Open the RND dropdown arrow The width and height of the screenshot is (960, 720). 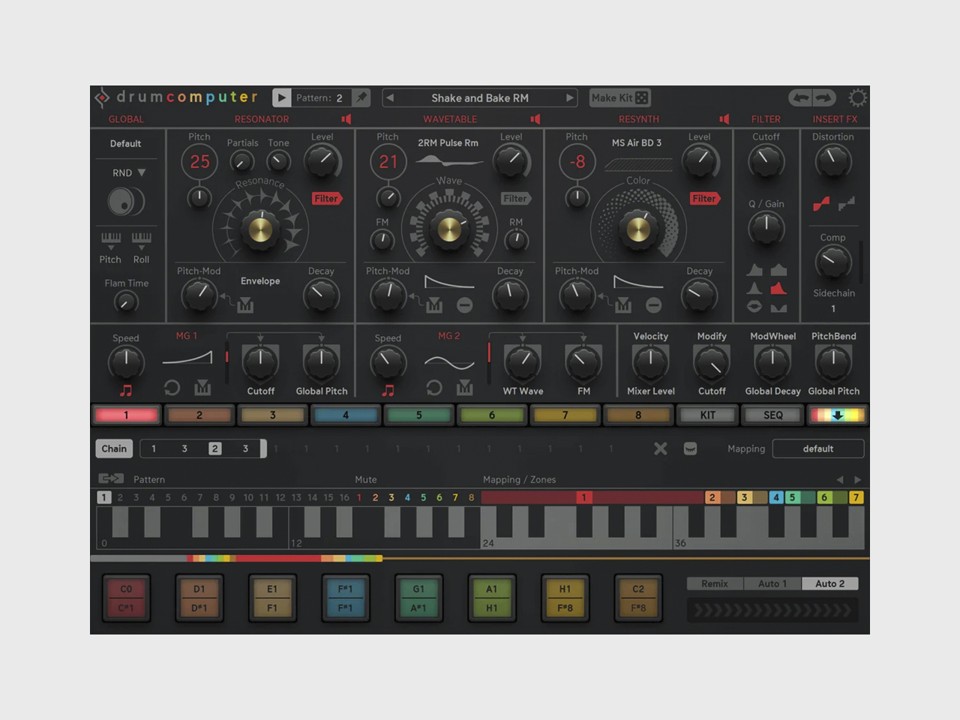pyautogui.click(x=142, y=173)
